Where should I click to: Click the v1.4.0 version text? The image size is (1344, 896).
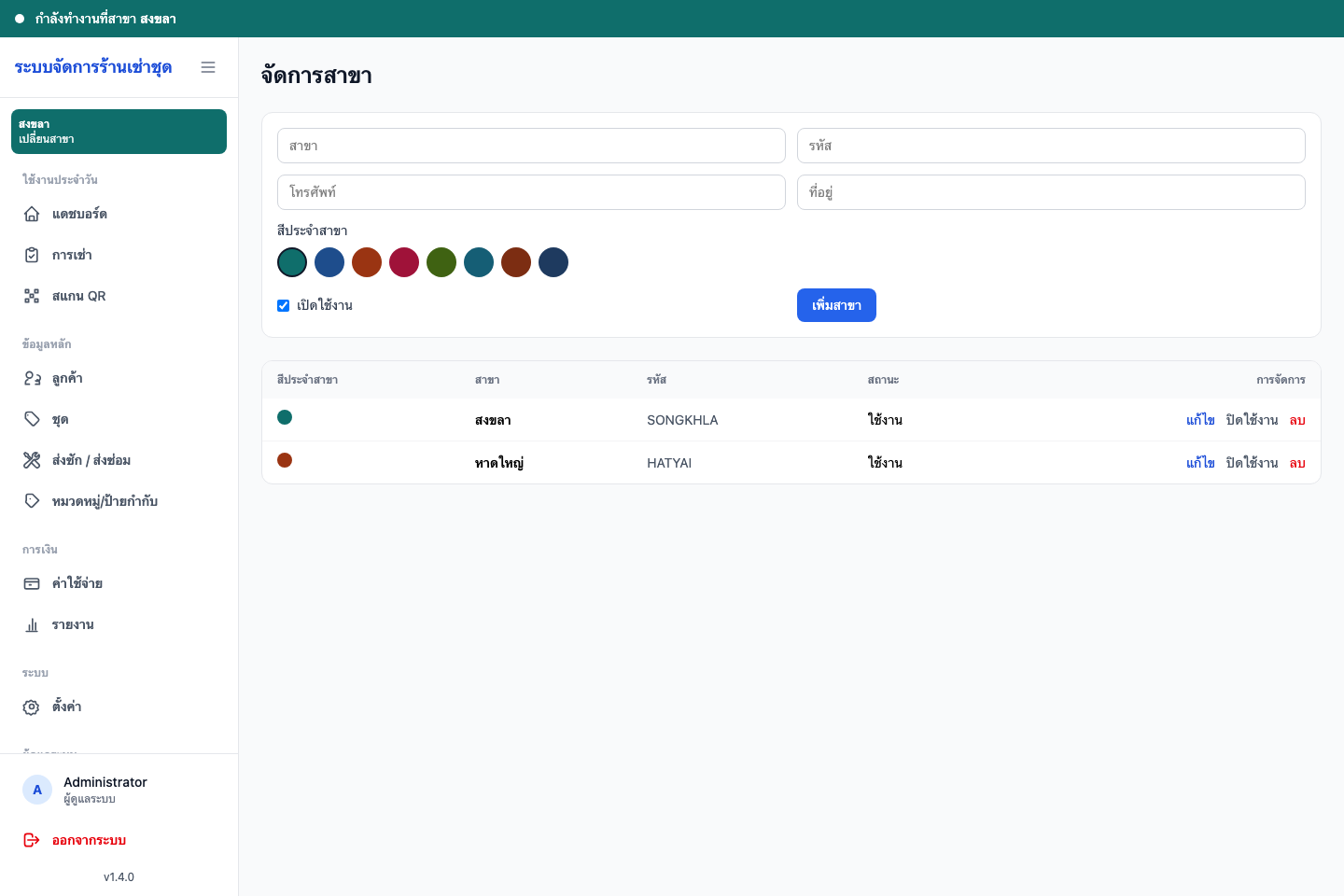pyautogui.click(x=119, y=877)
